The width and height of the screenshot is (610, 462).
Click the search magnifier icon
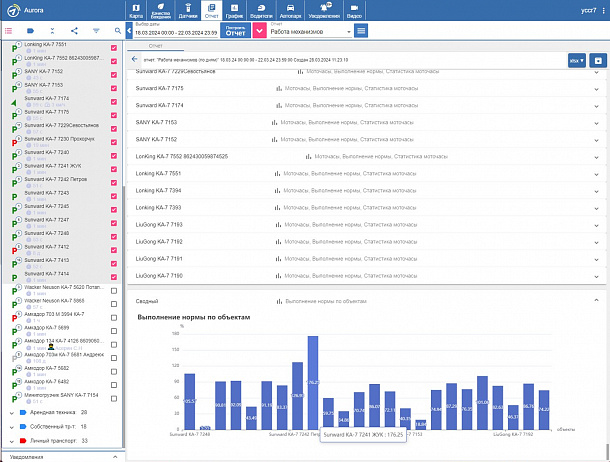tap(118, 31)
